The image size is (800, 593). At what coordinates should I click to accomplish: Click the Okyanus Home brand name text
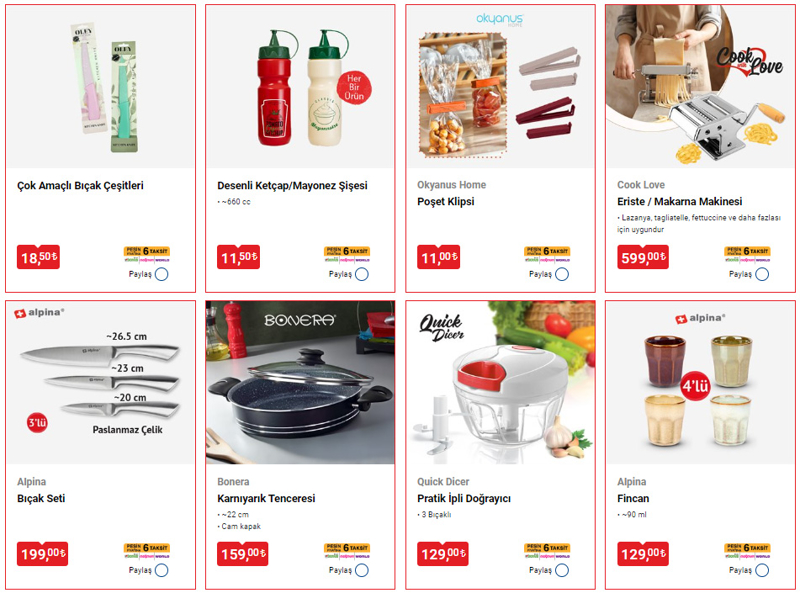click(x=452, y=185)
